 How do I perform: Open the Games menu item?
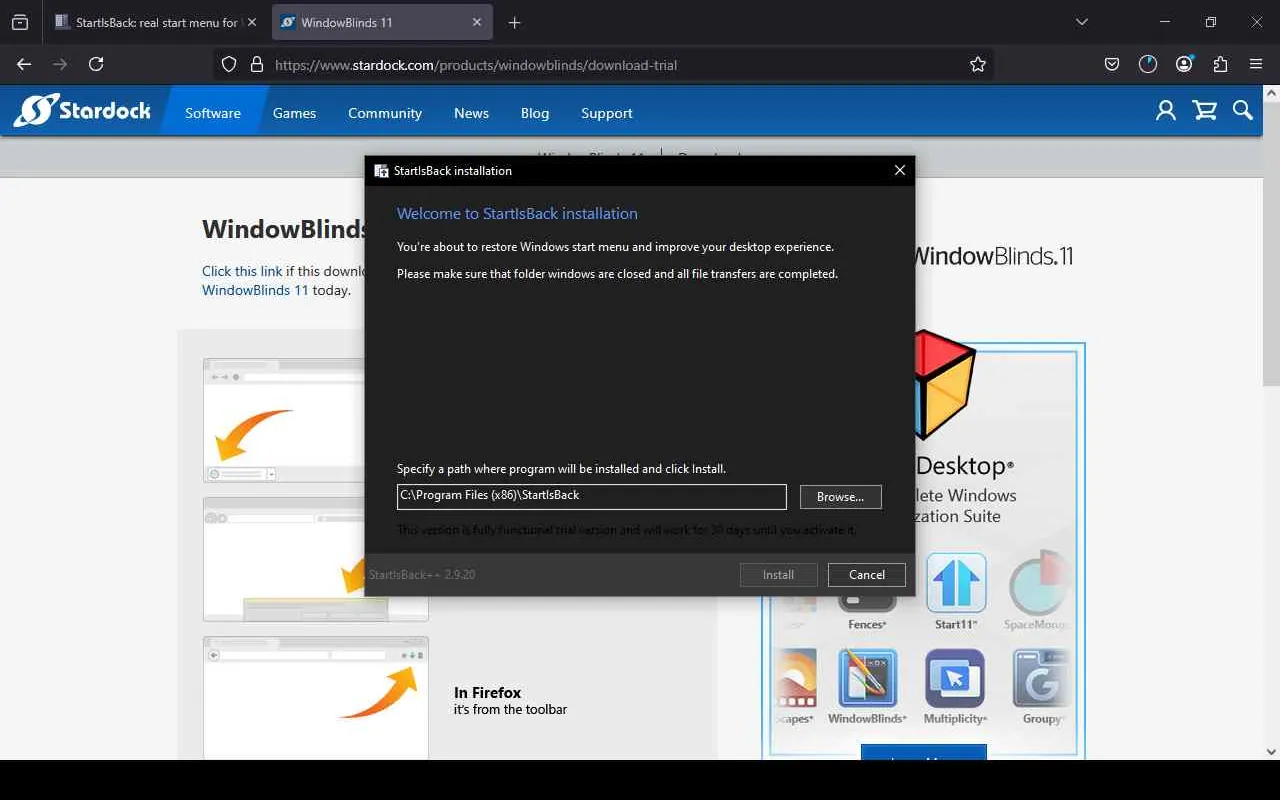pyautogui.click(x=294, y=113)
